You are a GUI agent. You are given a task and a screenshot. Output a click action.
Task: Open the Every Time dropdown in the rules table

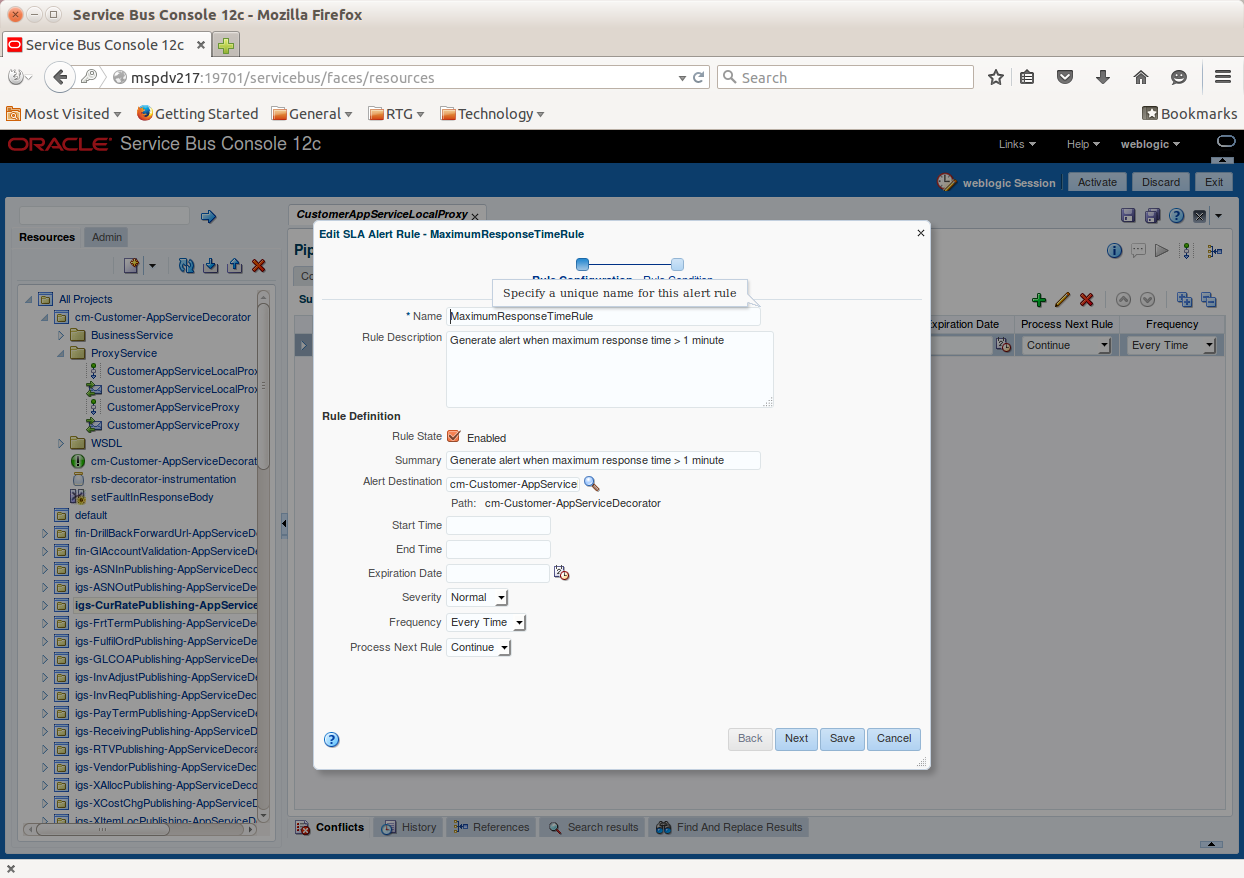(1172, 345)
